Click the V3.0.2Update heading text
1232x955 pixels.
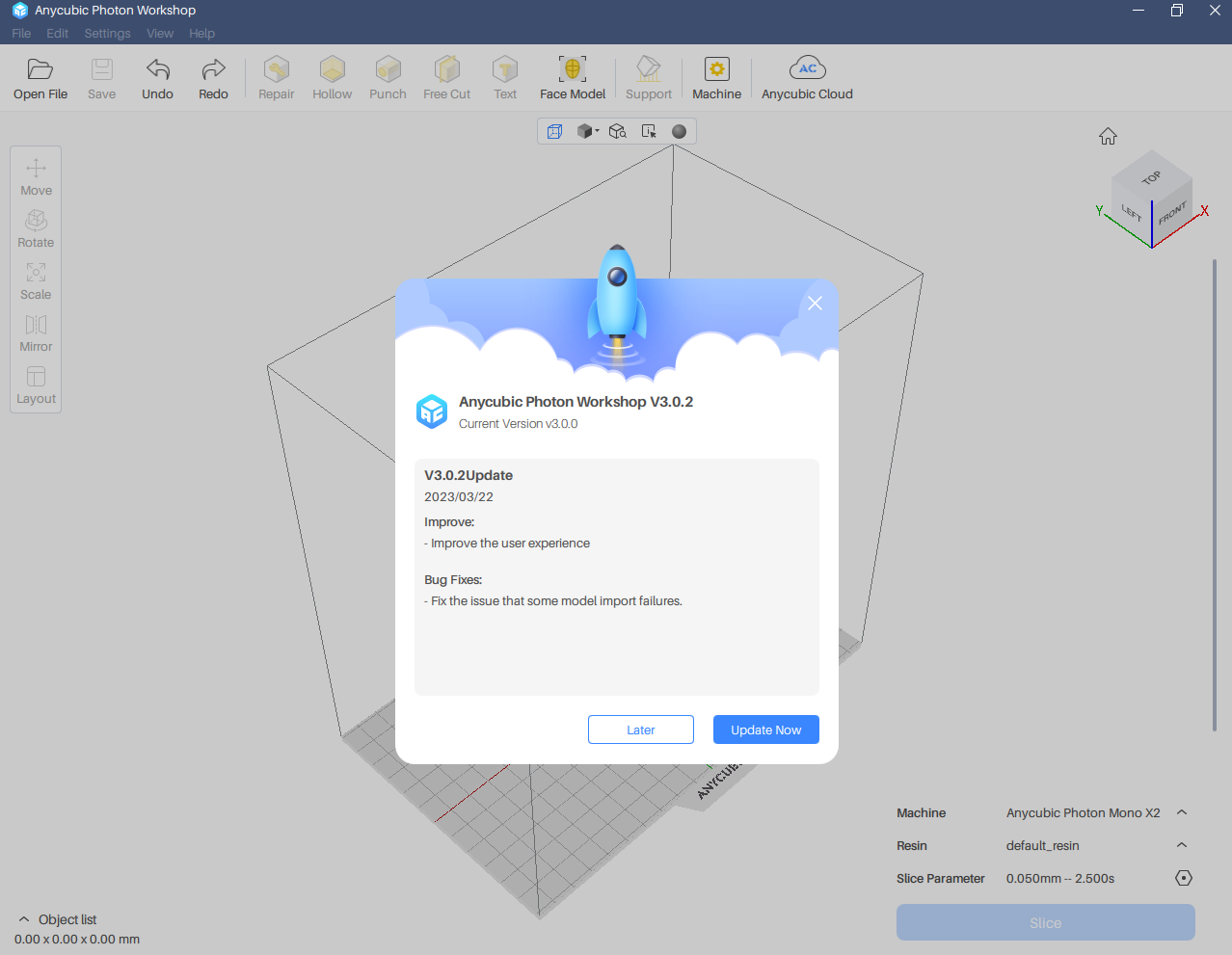tap(469, 475)
